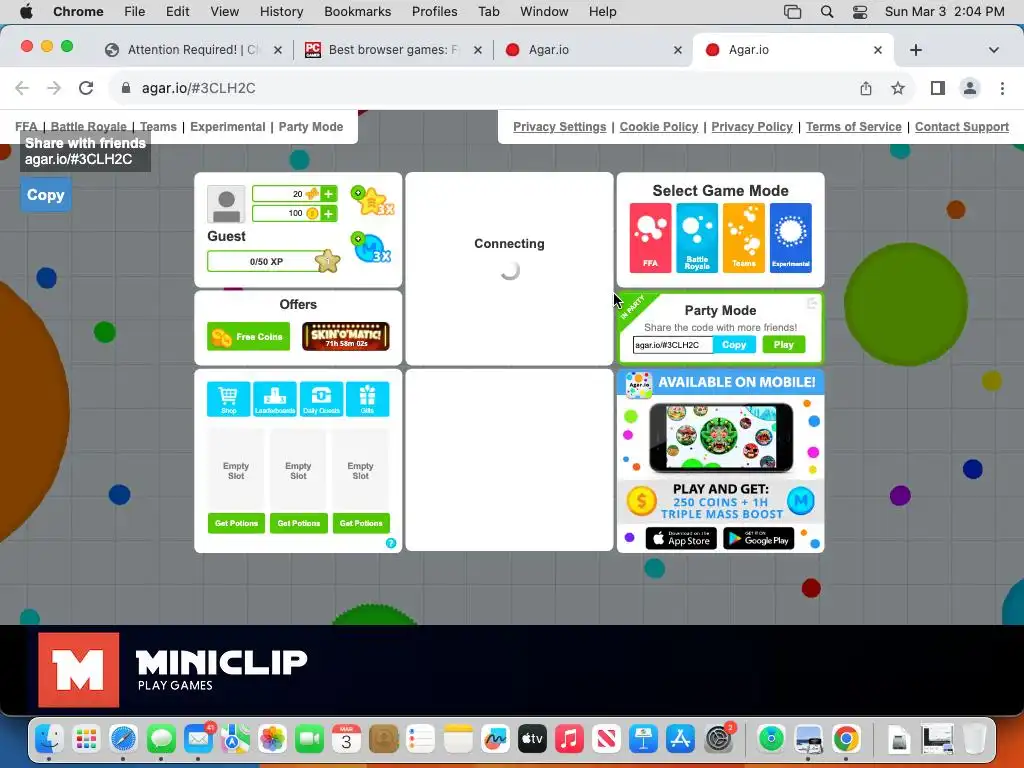1024x768 pixels.
Task: Open the Music app in the Dock
Action: (569, 739)
